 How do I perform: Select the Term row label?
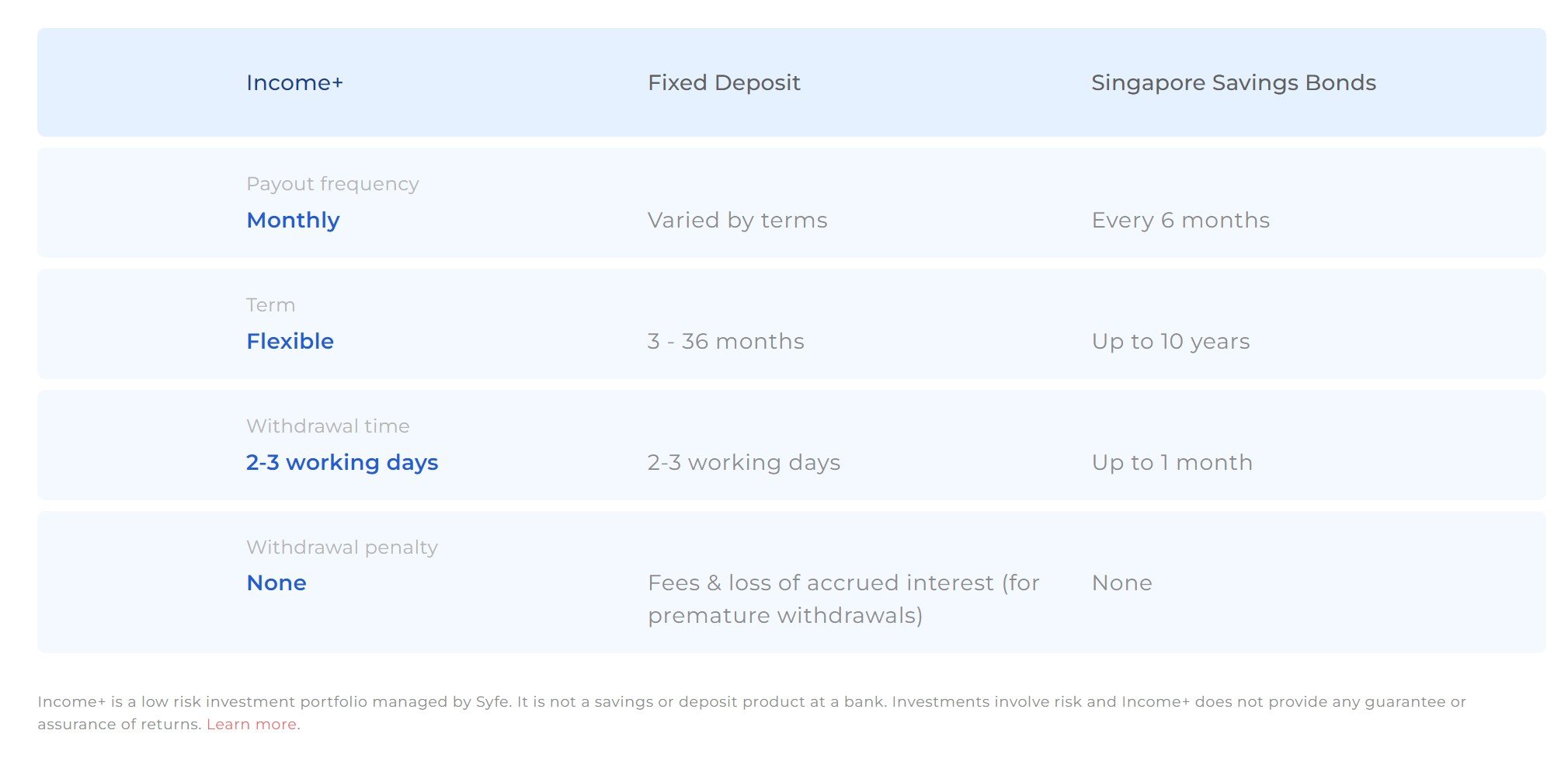[270, 305]
